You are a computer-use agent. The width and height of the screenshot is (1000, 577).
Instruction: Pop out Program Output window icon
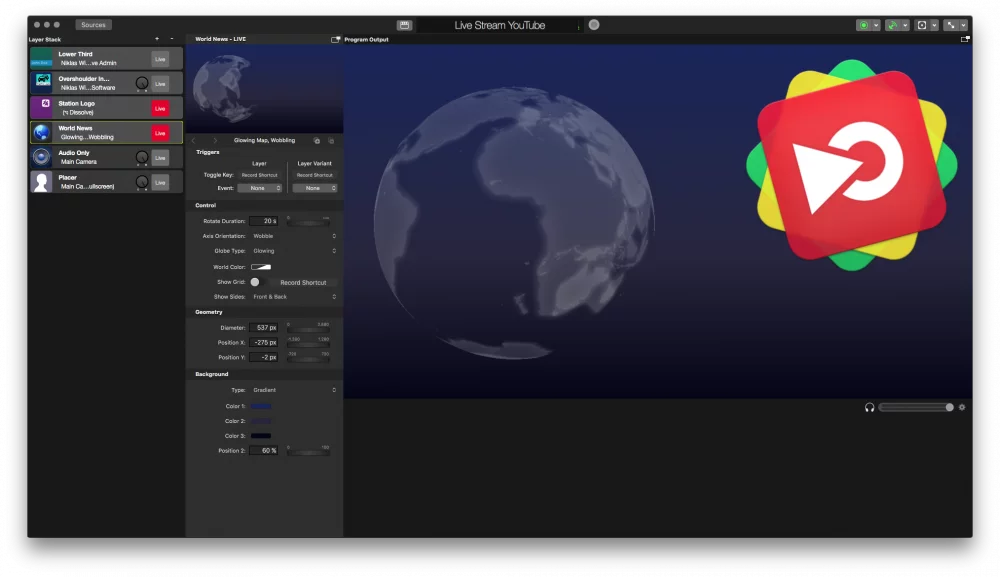click(965, 40)
